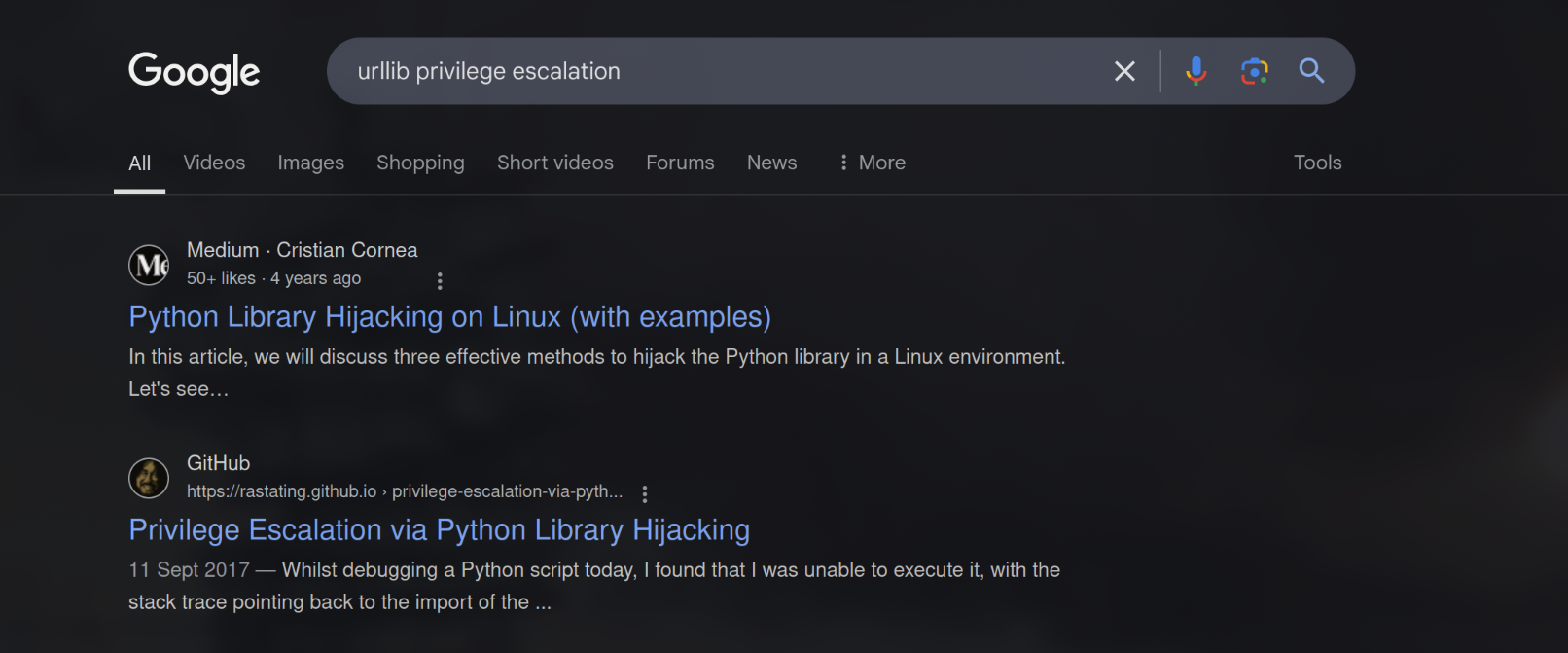Viewport: 1568px width, 653px height.
Task: Switch to the Videos tab
Action: tap(214, 163)
